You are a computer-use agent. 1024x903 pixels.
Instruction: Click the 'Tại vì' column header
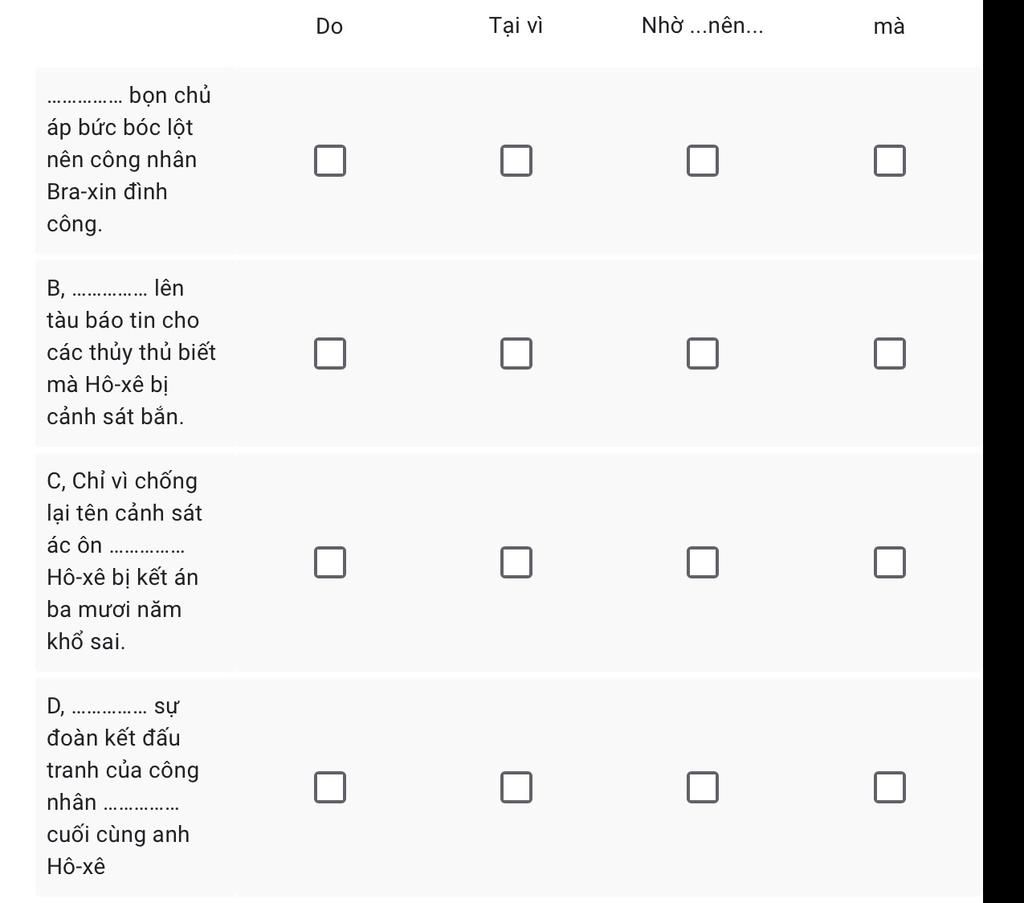pos(516,26)
